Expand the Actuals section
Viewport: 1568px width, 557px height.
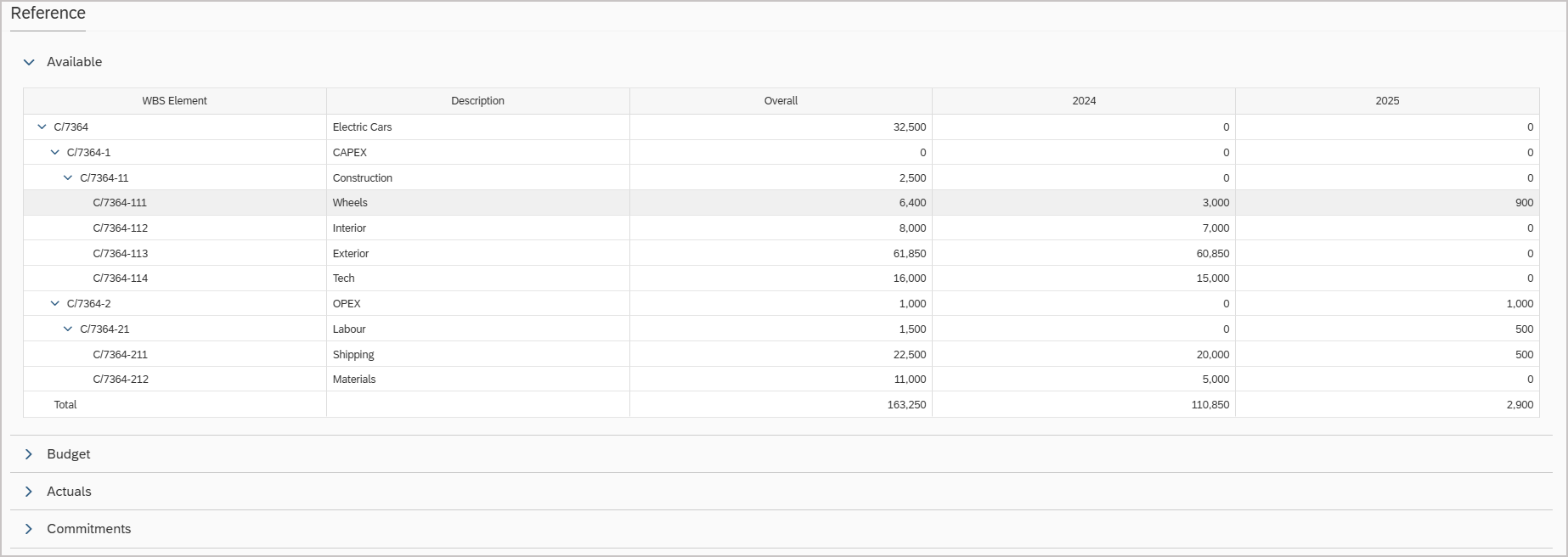[x=31, y=491]
